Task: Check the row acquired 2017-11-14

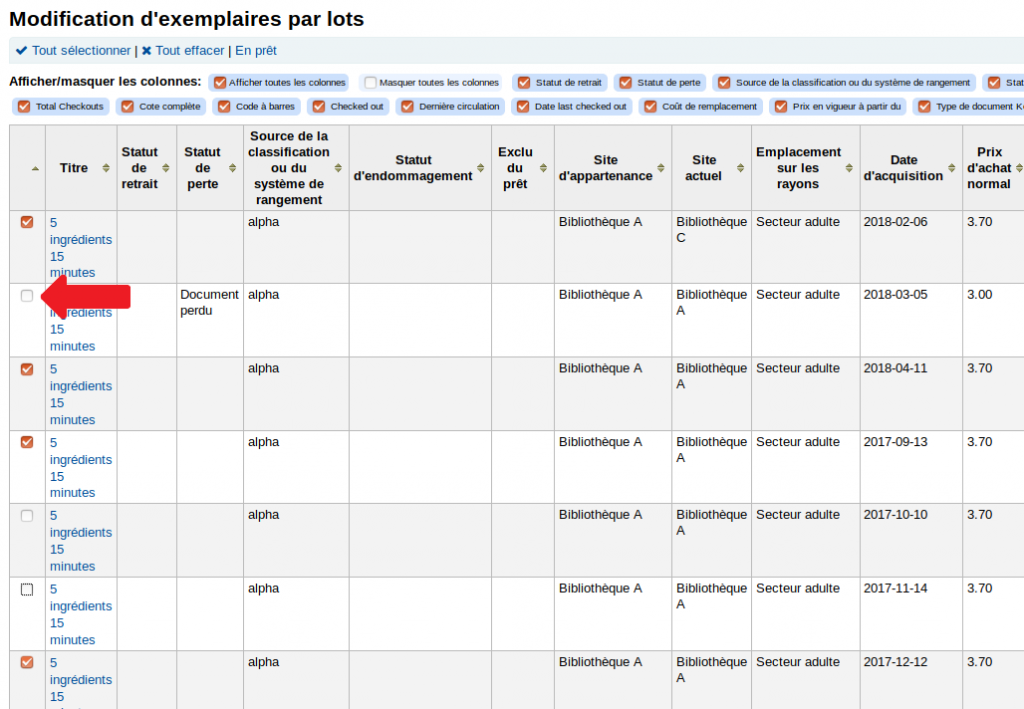Action: click(x=27, y=590)
